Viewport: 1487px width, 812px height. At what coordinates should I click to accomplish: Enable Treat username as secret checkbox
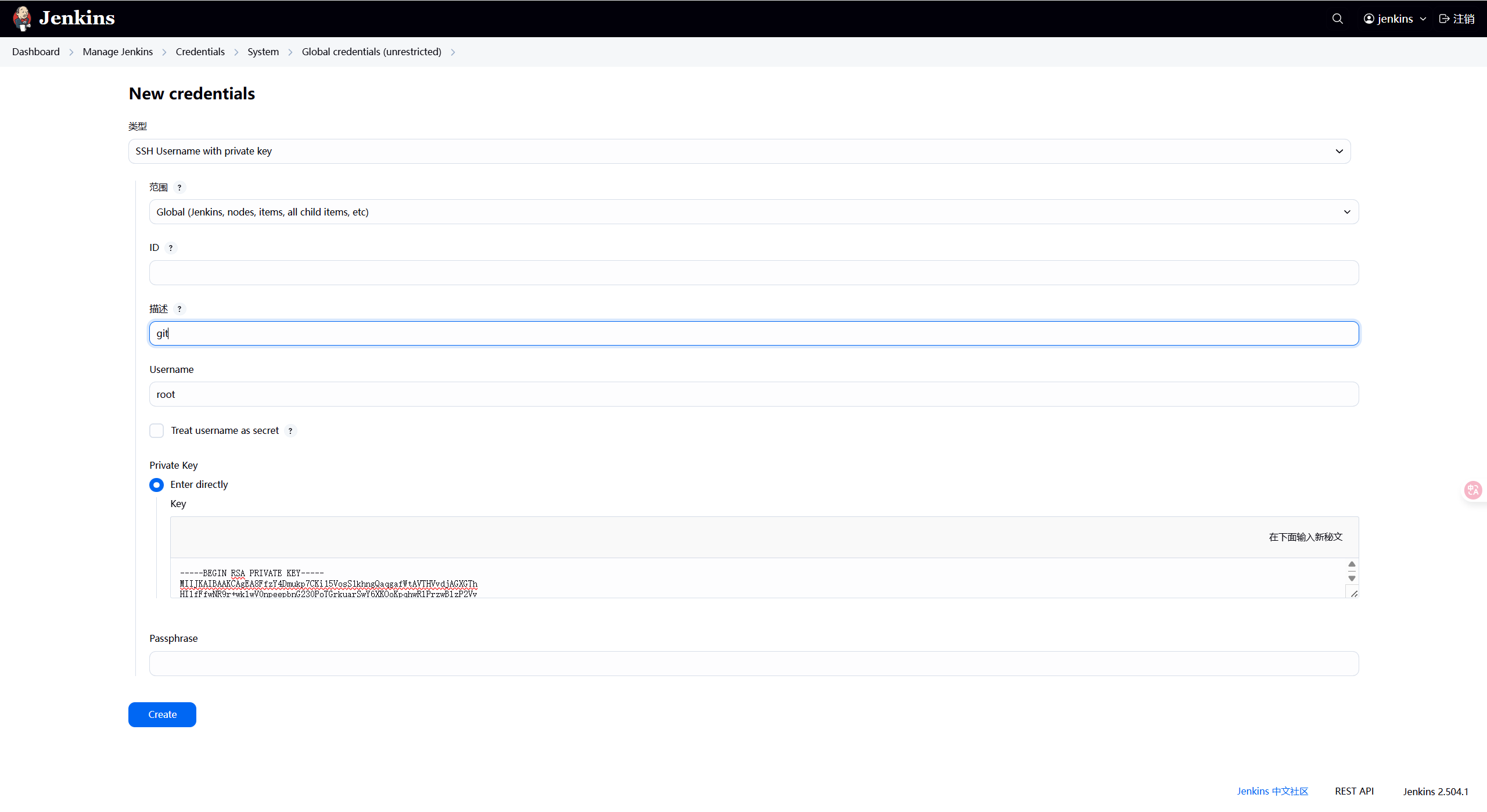tap(156, 431)
